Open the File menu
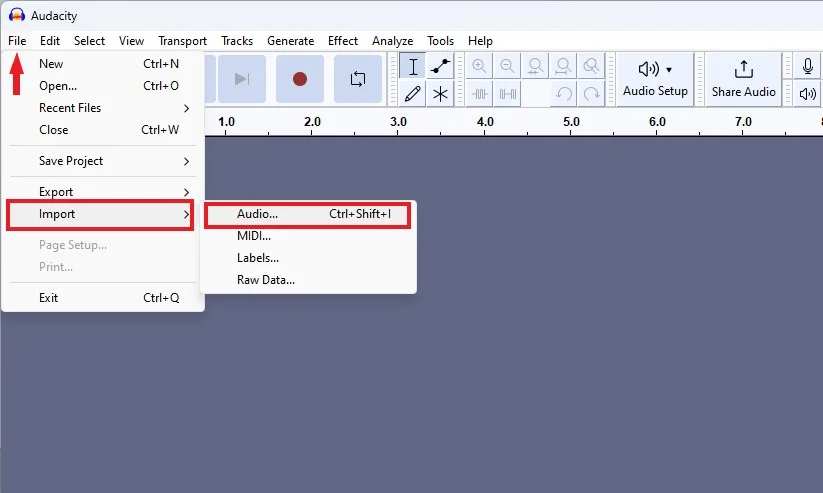Viewport: 823px width, 493px height. tap(17, 40)
